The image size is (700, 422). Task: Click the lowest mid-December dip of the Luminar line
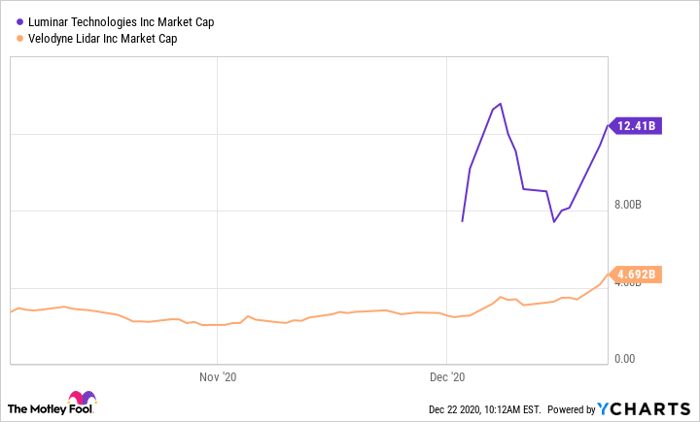pyautogui.click(x=554, y=222)
